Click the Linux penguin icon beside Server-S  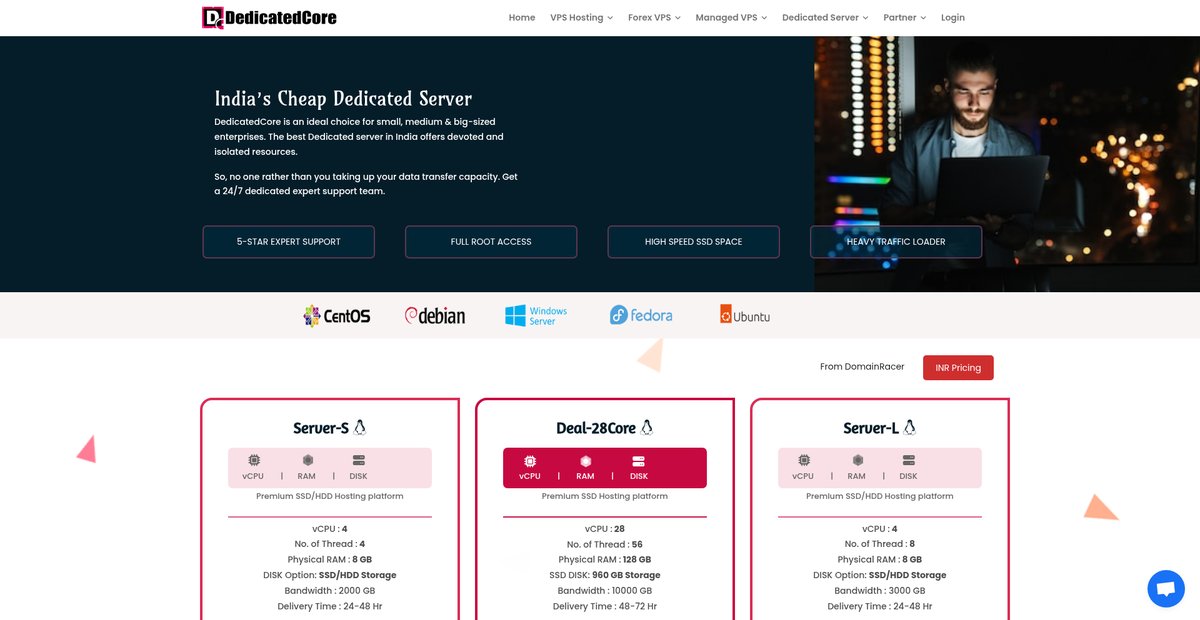point(360,428)
